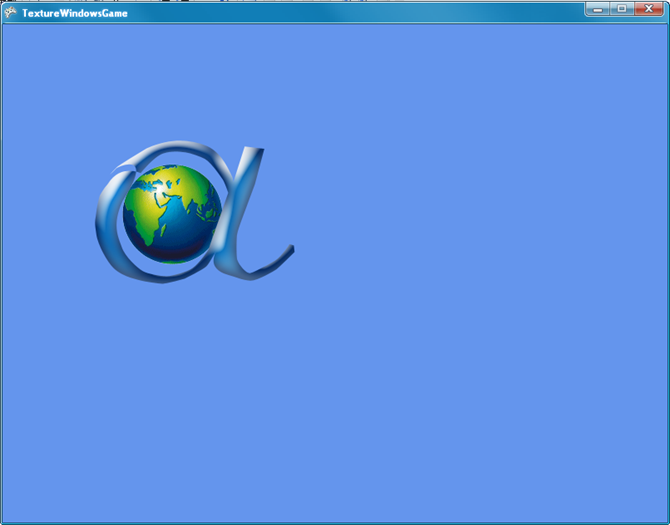The width and height of the screenshot is (670, 525).
Task: Click the TextureWindowsGame title bar app icon
Action: (10, 13)
